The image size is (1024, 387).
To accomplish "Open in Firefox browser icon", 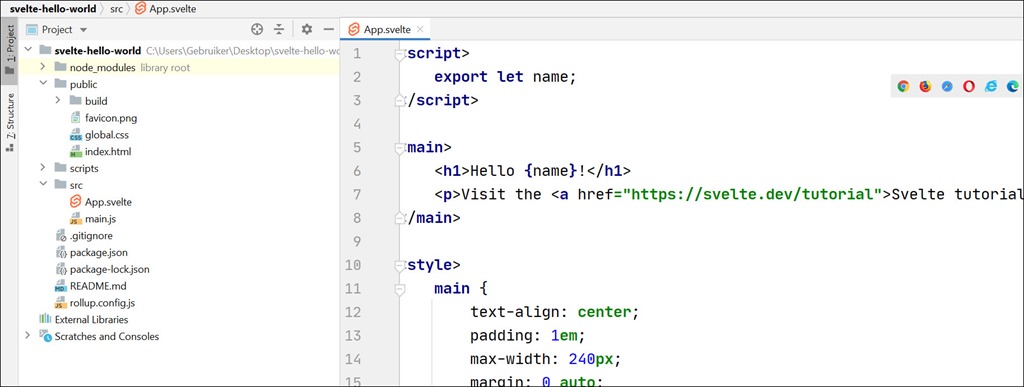I will coord(925,86).
